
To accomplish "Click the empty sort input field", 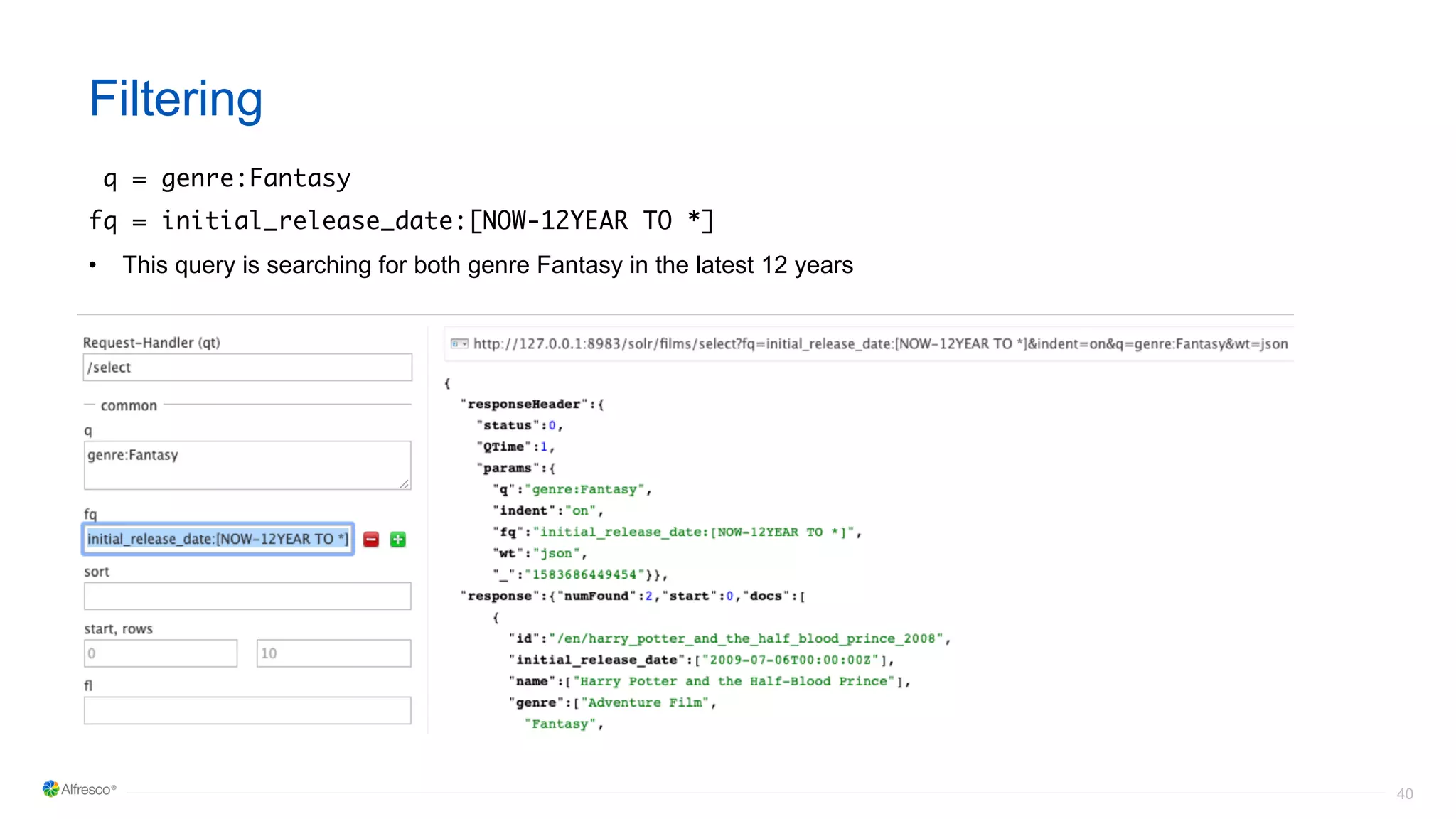I will [247, 596].
